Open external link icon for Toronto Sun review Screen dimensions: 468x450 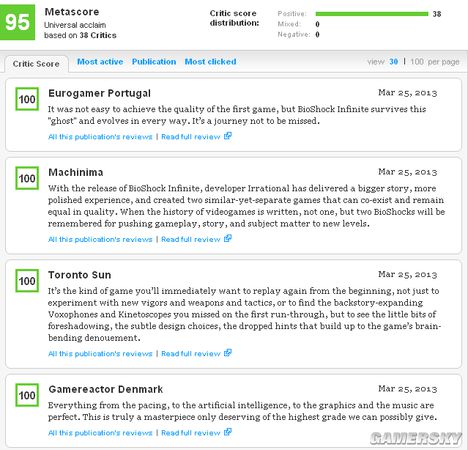[x=228, y=353]
